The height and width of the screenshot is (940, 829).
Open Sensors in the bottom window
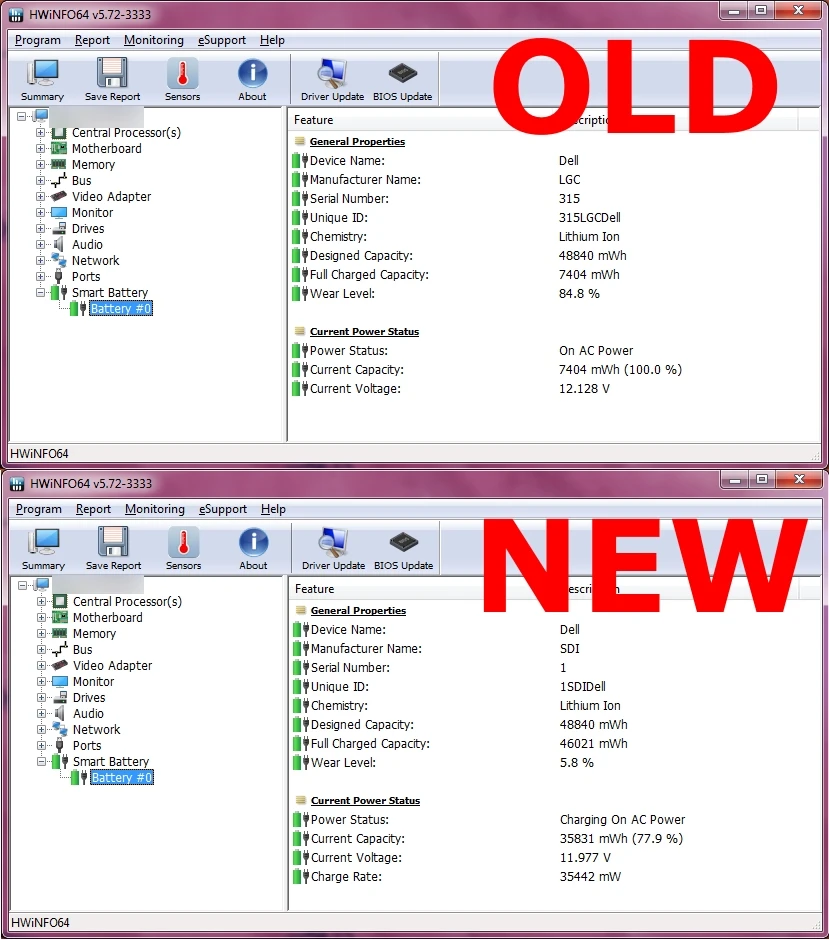183,549
